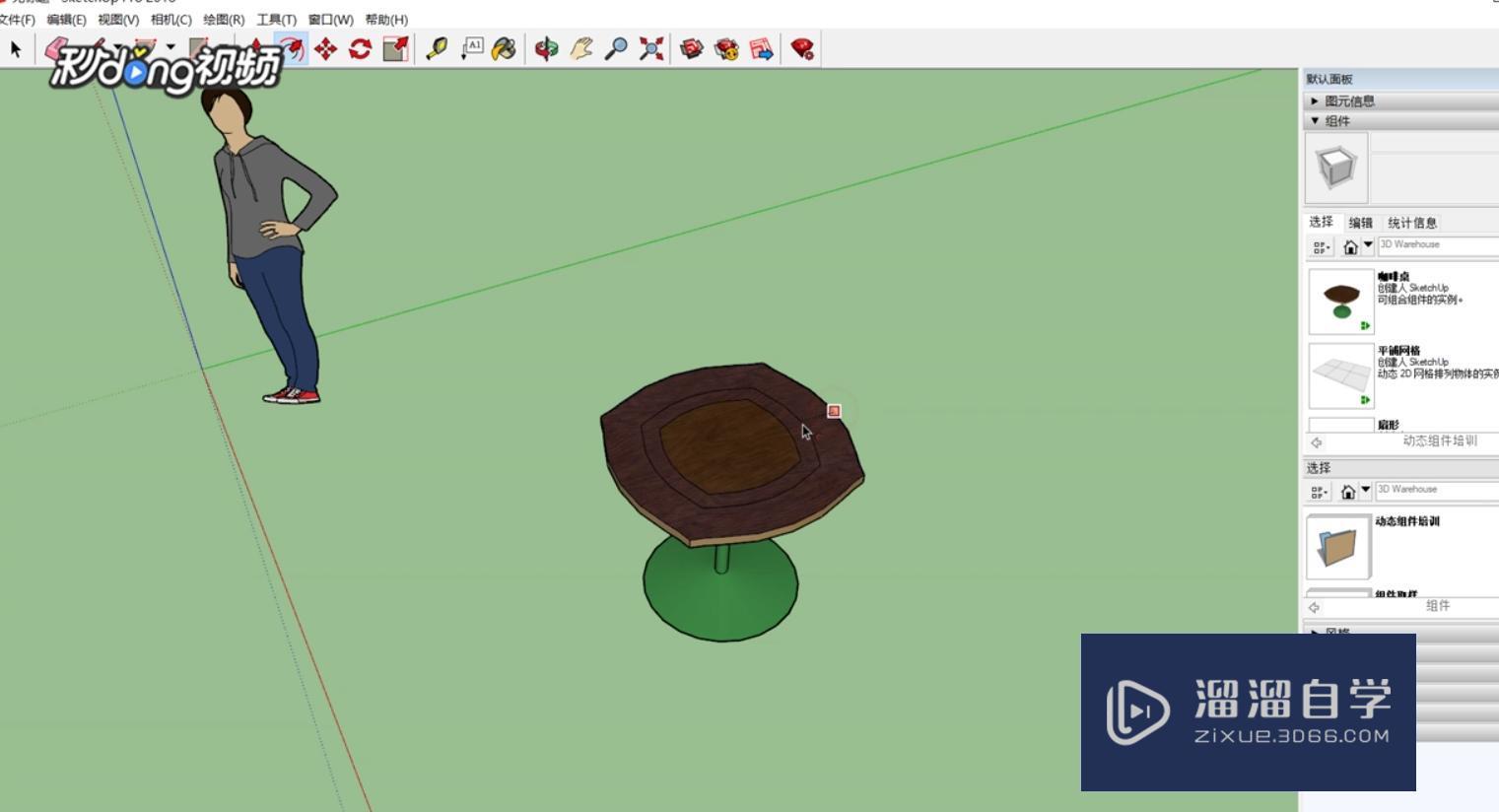Select the Text label tool

pyautogui.click(x=472, y=48)
